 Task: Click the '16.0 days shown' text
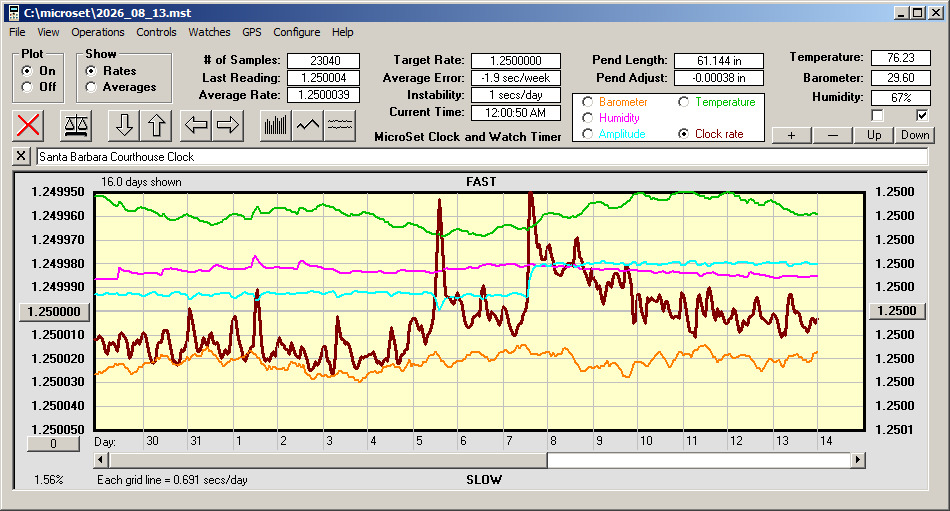pyautogui.click(x=141, y=182)
